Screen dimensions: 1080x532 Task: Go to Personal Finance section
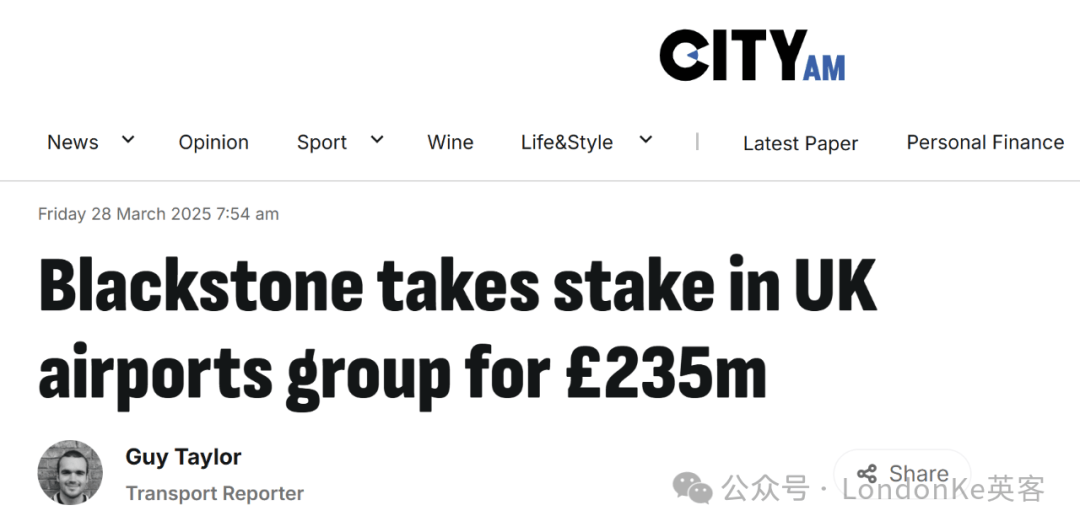pyautogui.click(x=985, y=142)
